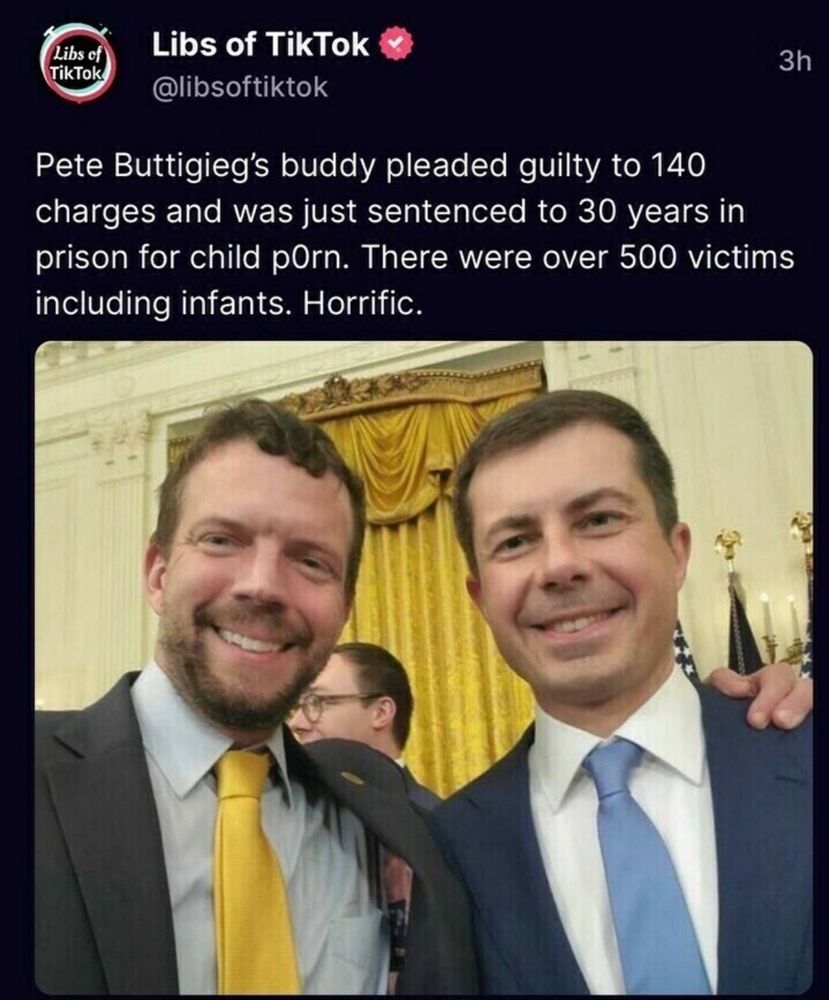
Task: Click the "including infants." text
Action: tap(163, 304)
